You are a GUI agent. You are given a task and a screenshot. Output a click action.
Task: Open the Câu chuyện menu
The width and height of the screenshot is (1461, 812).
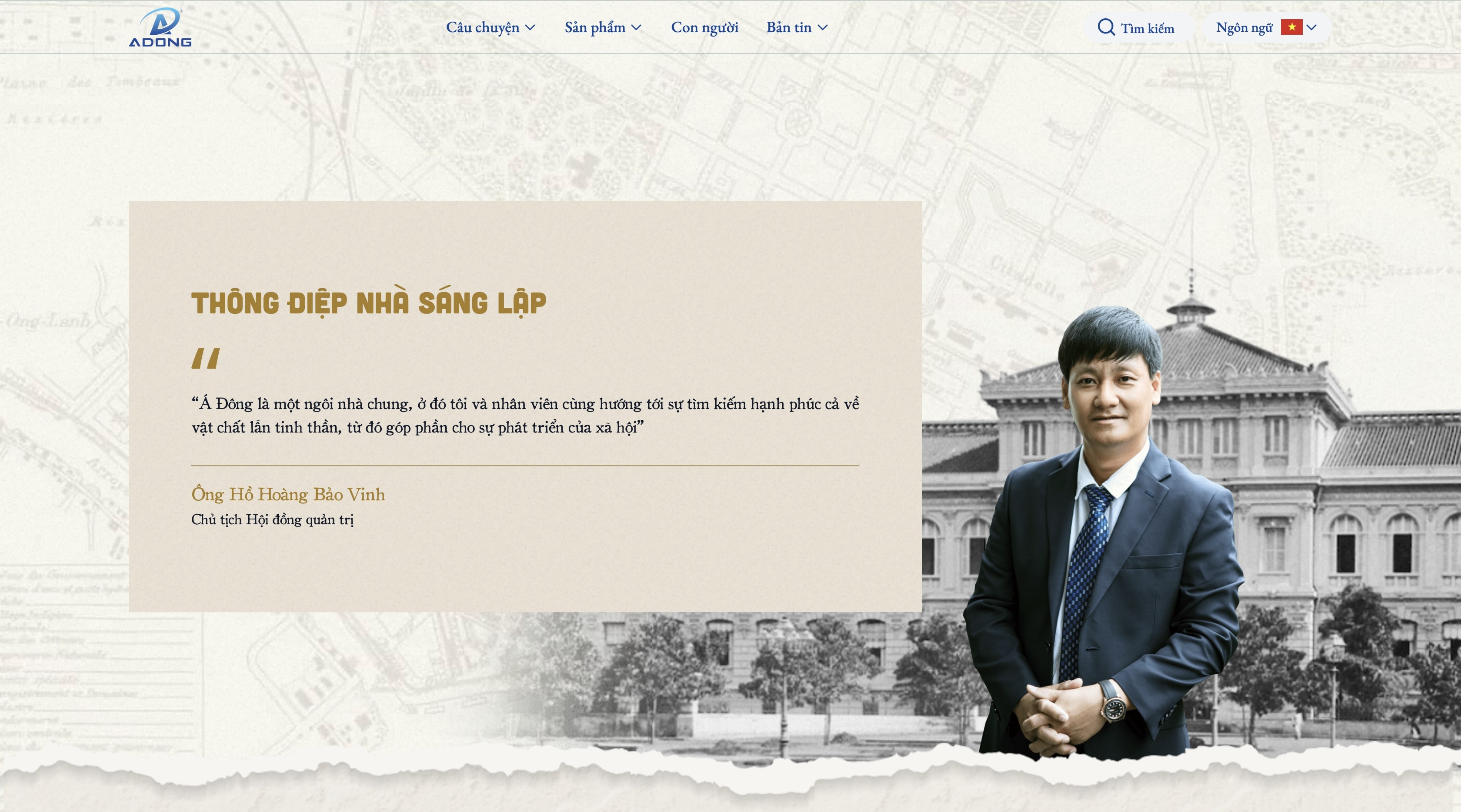(483, 28)
